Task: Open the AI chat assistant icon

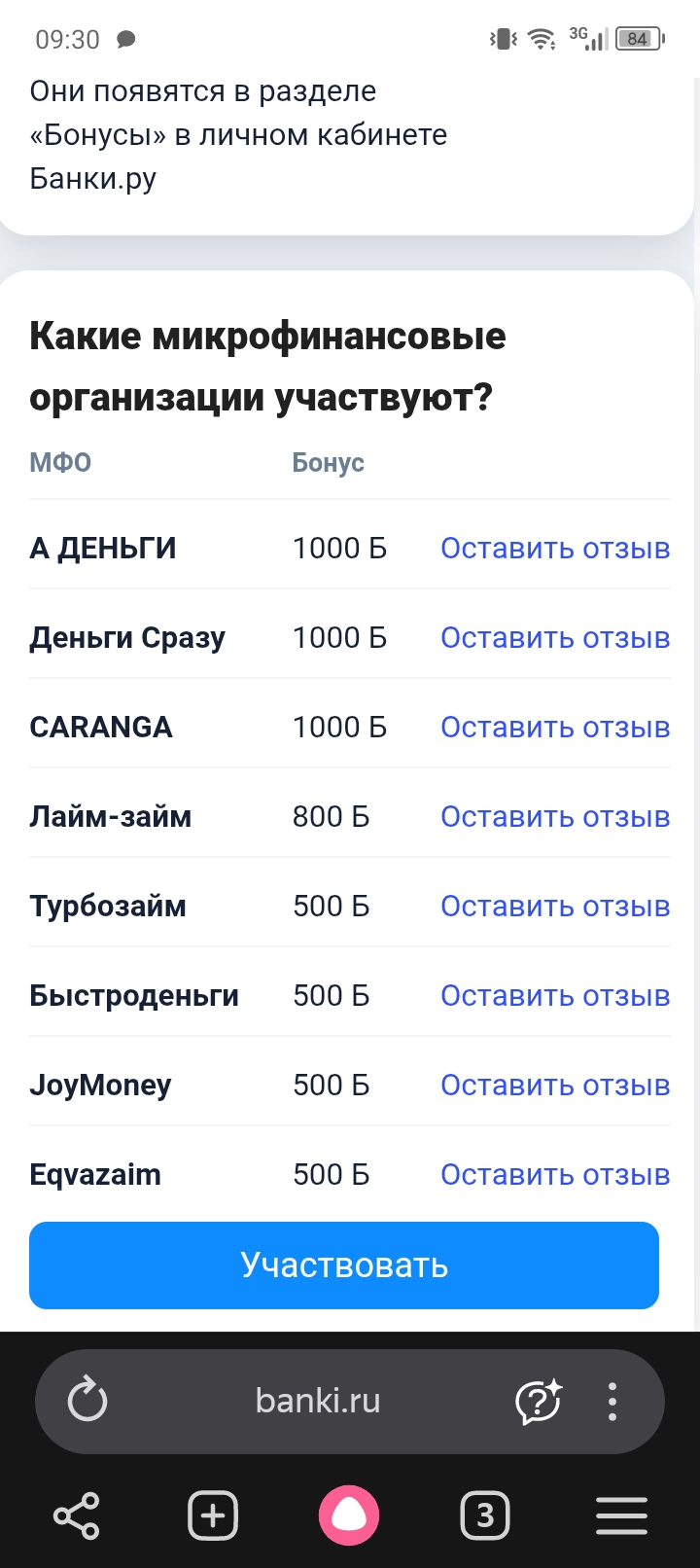Action: [x=538, y=1402]
